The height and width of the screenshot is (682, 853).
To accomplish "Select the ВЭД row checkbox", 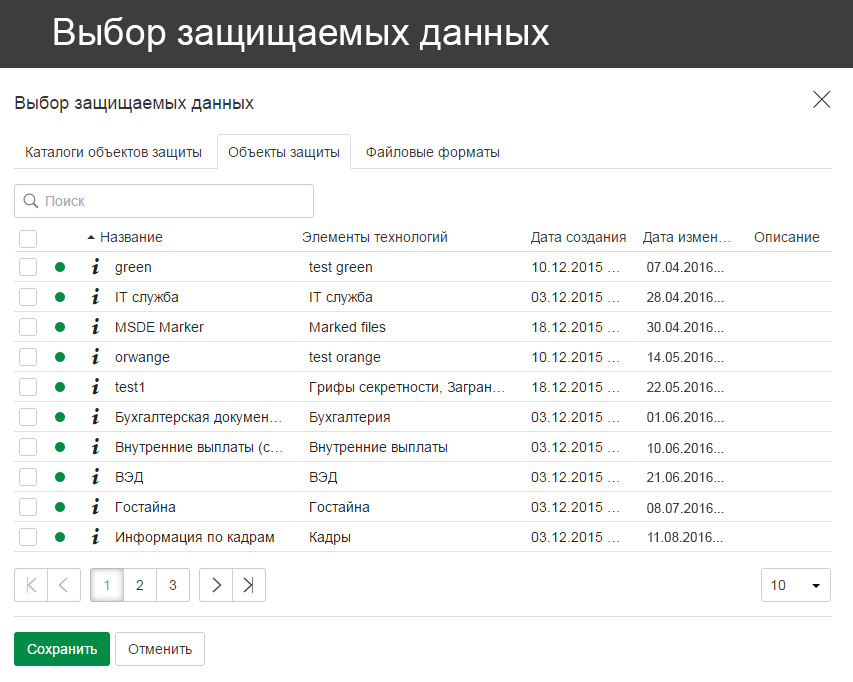I will [28, 477].
